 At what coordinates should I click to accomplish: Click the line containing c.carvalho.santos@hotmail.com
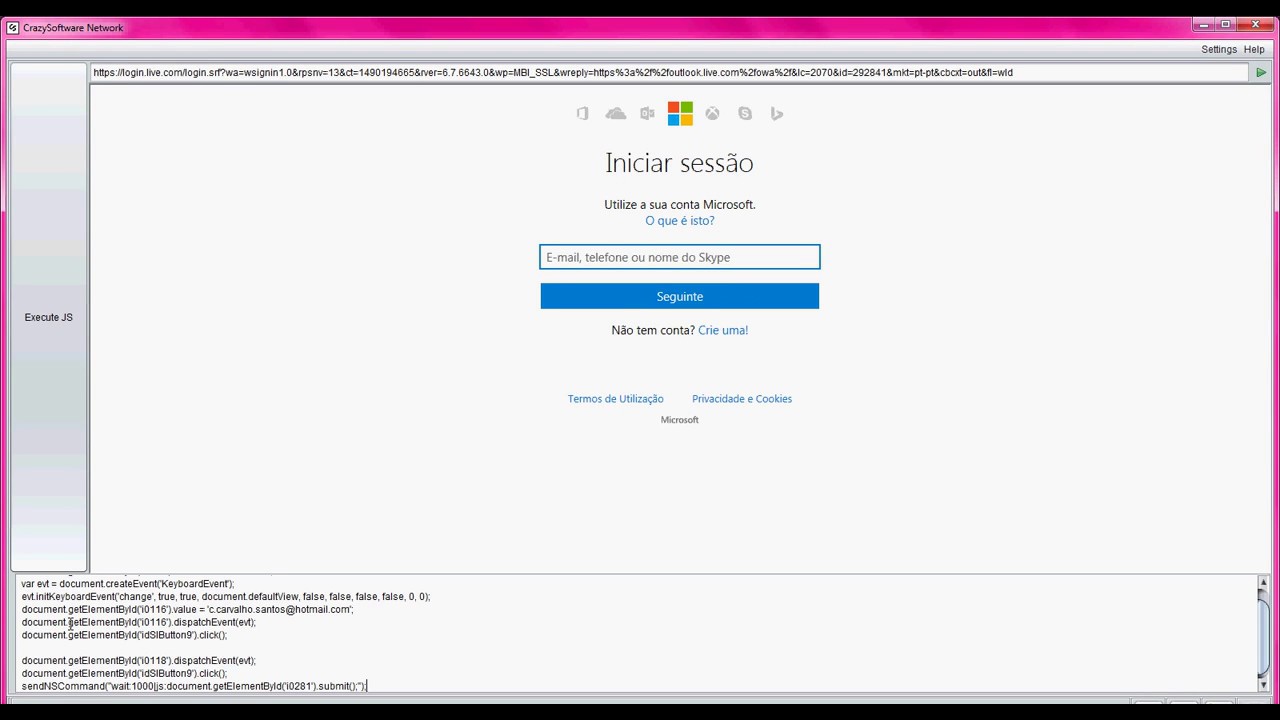coord(188,609)
